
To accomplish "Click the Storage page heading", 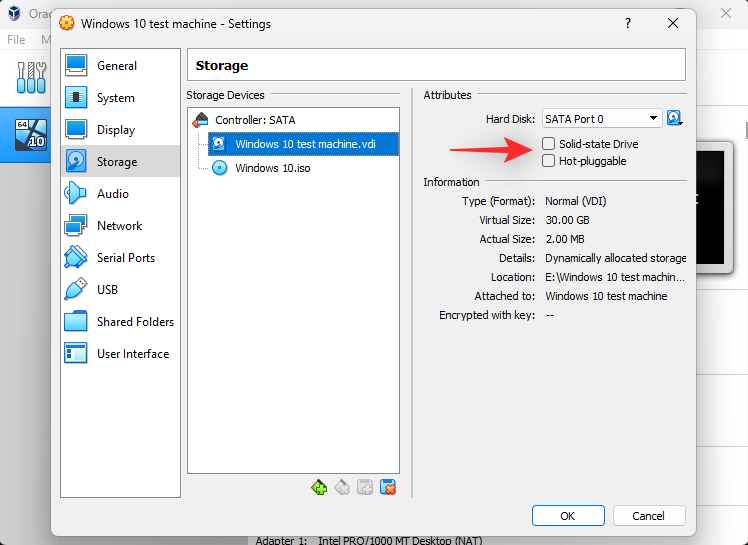I will [222, 65].
